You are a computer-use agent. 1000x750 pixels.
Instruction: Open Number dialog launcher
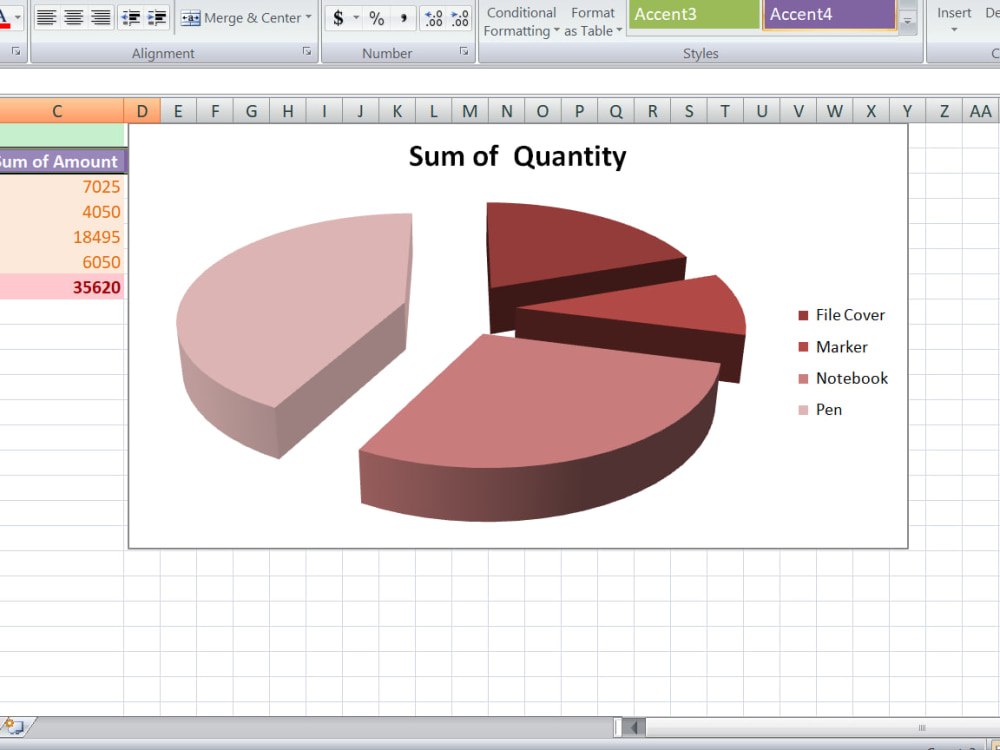464,51
